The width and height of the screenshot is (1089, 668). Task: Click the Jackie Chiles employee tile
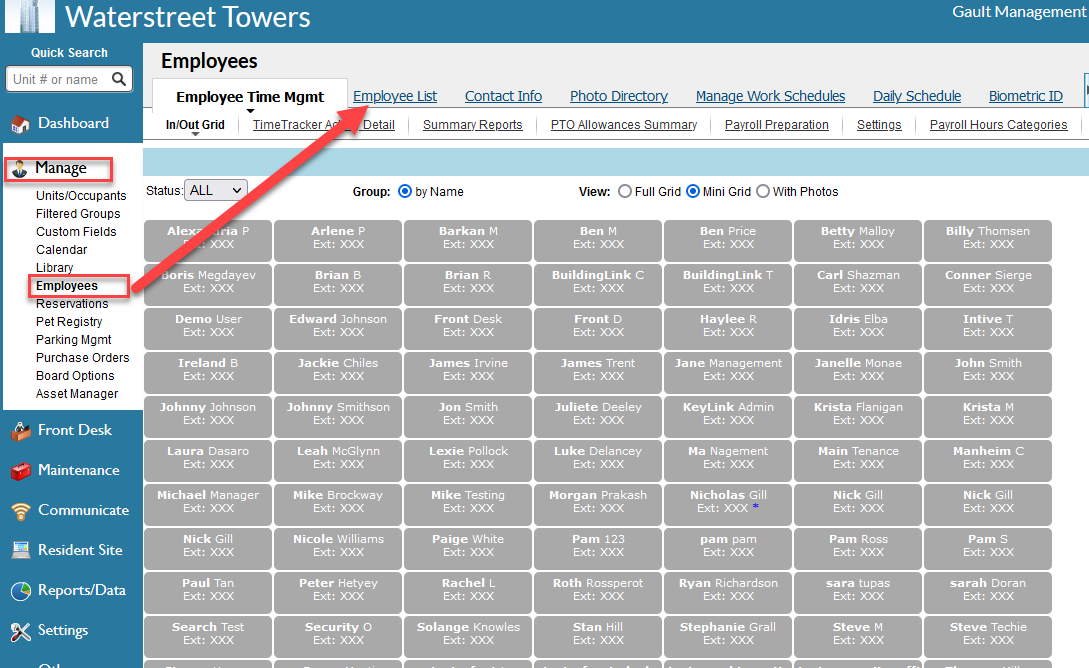pyautogui.click(x=338, y=372)
